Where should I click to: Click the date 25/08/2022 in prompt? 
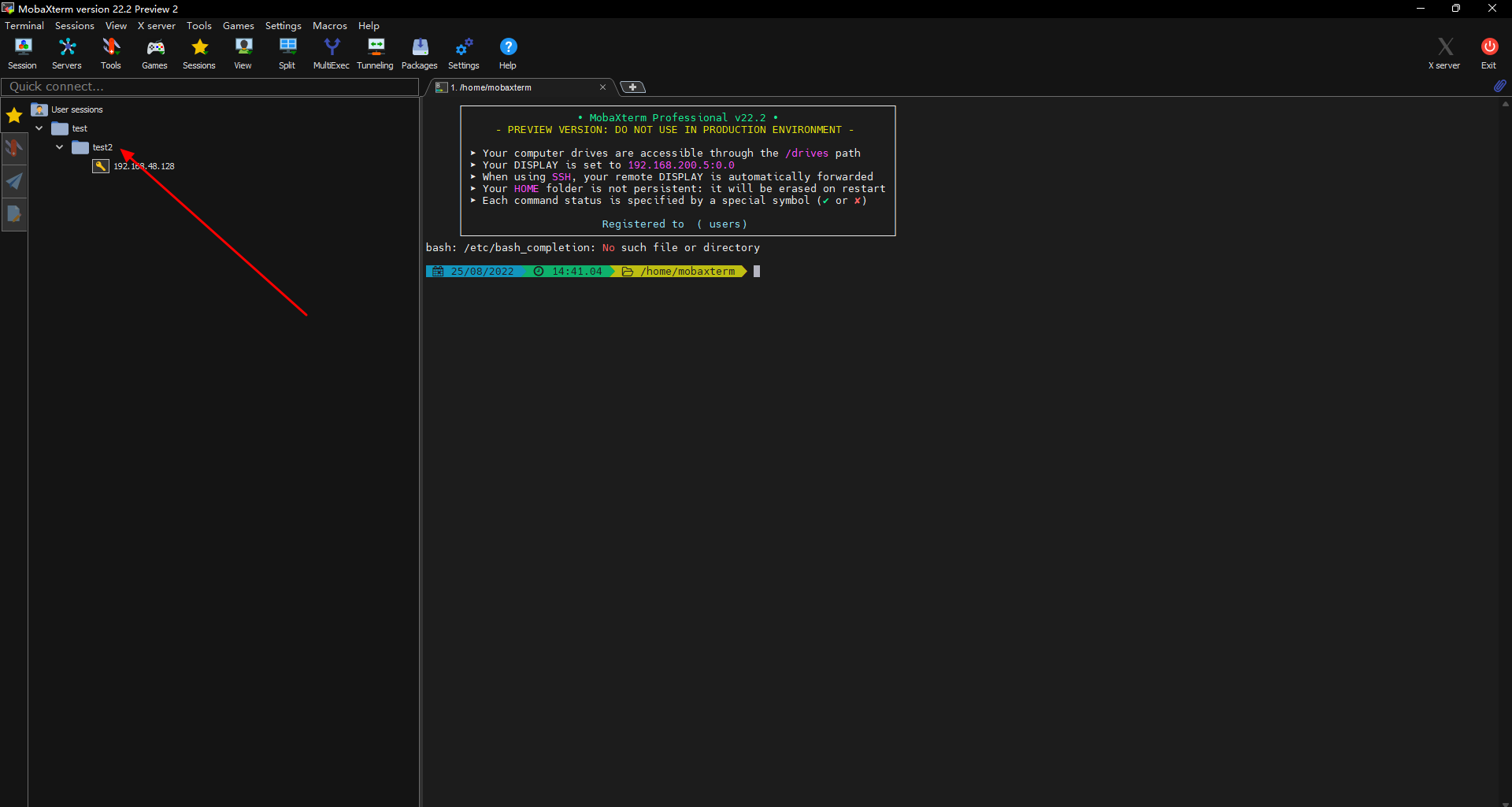(x=482, y=272)
